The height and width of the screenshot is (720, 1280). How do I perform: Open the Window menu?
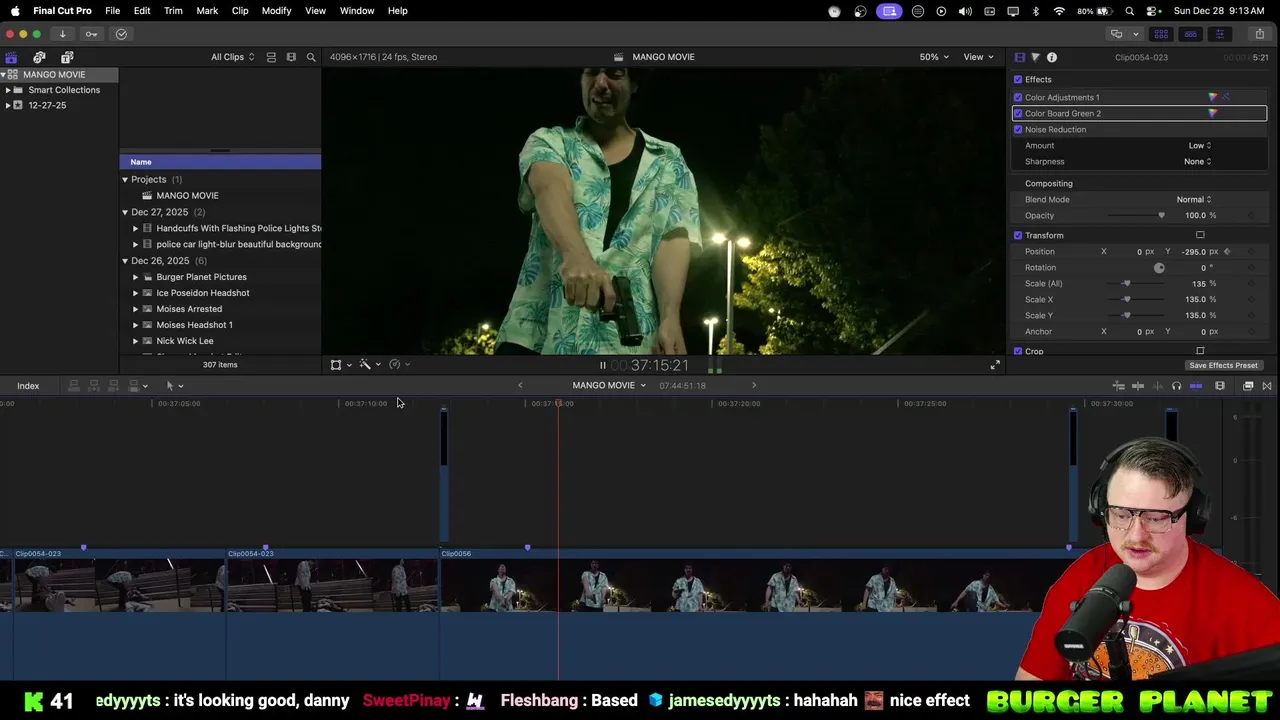tap(357, 11)
